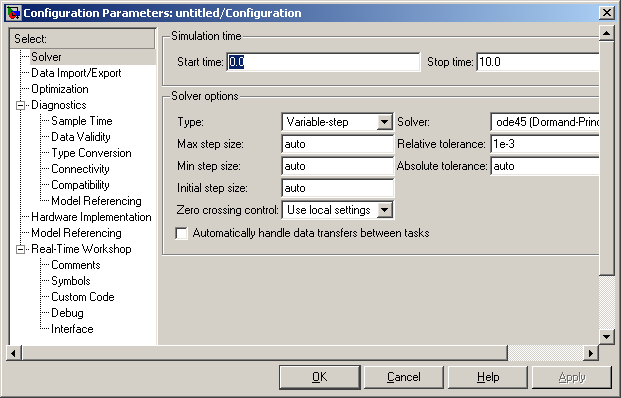Screen dimensions: 621x398
Task: Click the vertical scrollbar up arrow
Action: tap(606, 33)
